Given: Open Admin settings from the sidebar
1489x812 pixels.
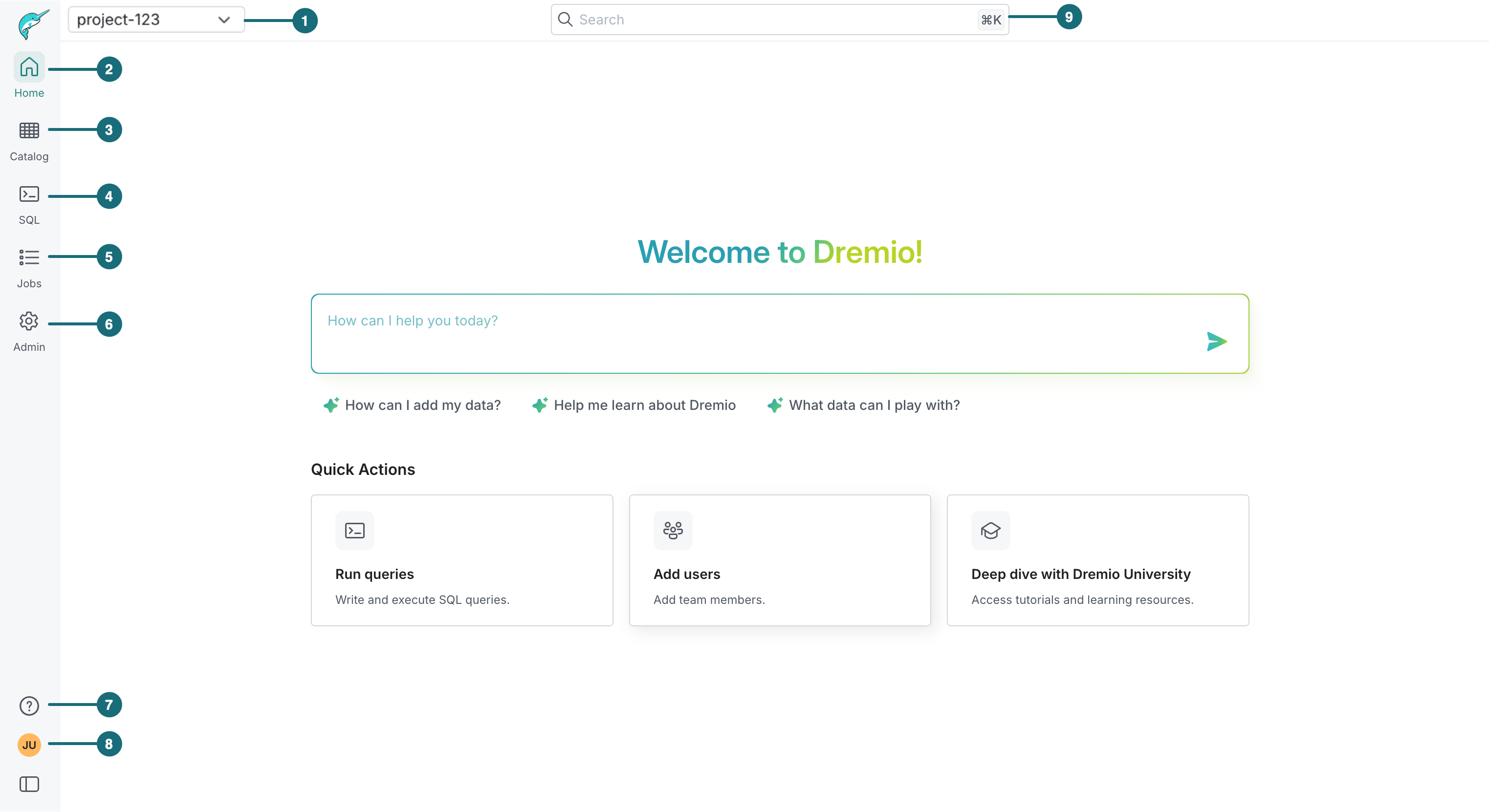Looking at the screenshot, I should pos(28,321).
